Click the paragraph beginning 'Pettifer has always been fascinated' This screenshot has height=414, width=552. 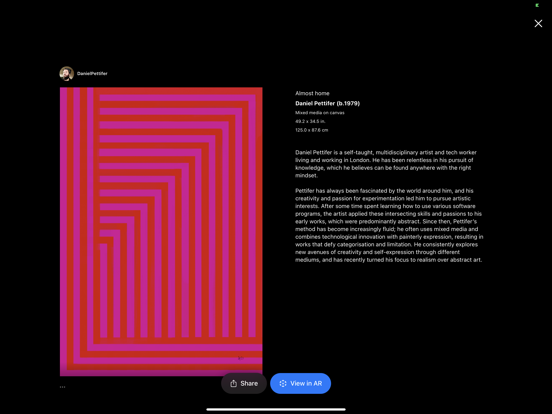pos(389,225)
